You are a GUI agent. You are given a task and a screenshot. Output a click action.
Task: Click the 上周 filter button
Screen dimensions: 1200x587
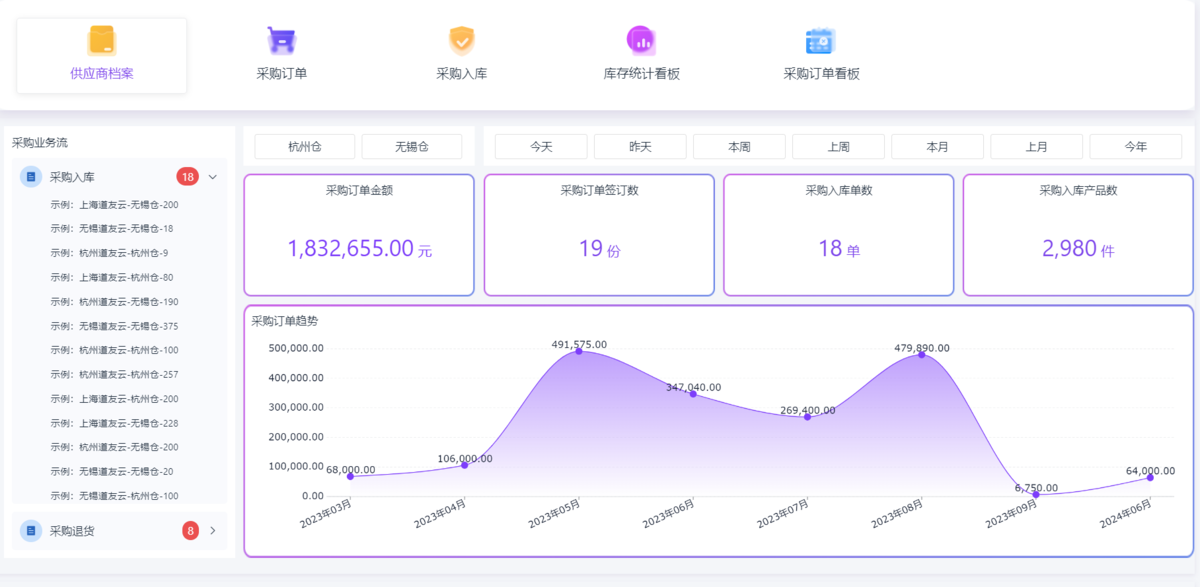[x=838, y=147]
